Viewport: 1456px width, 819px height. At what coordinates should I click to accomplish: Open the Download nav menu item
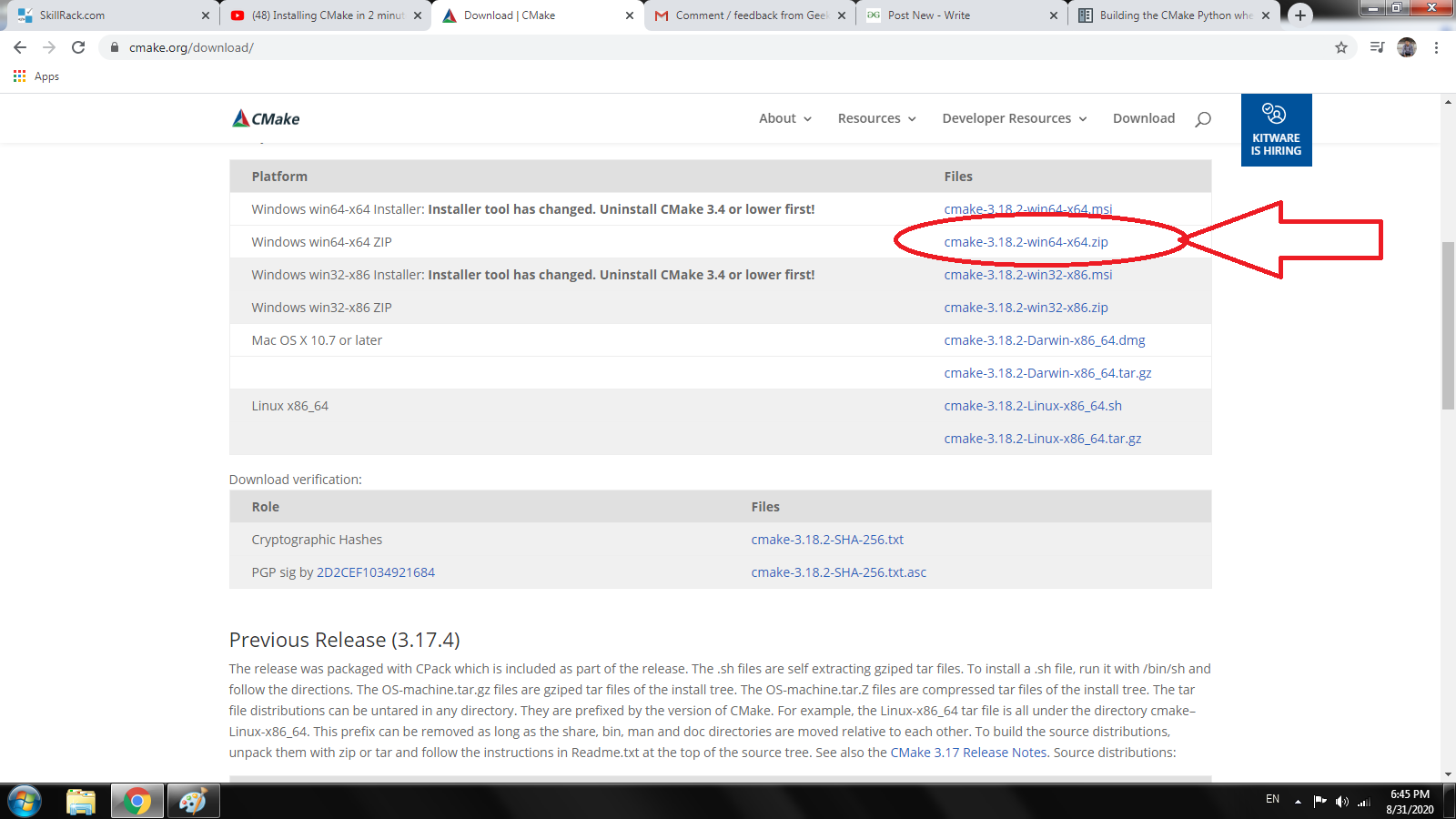(x=1144, y=118)
